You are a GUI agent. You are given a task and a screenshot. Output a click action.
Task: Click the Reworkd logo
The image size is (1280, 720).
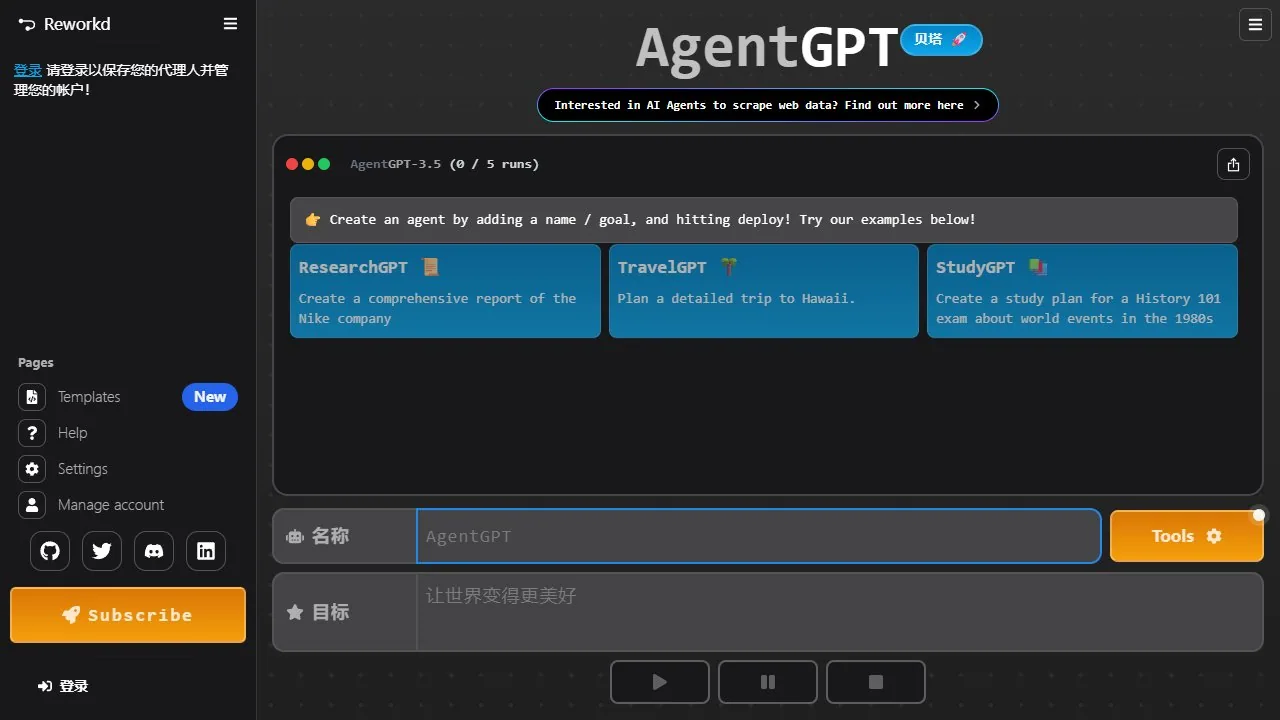(64, 24)
